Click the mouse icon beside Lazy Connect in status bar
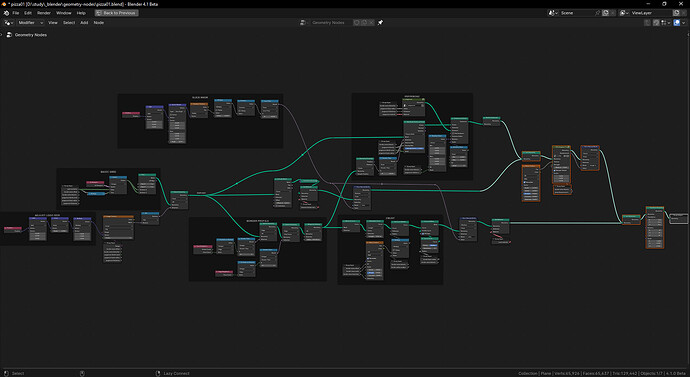This screenshot has width=690, height=377. 158,373
